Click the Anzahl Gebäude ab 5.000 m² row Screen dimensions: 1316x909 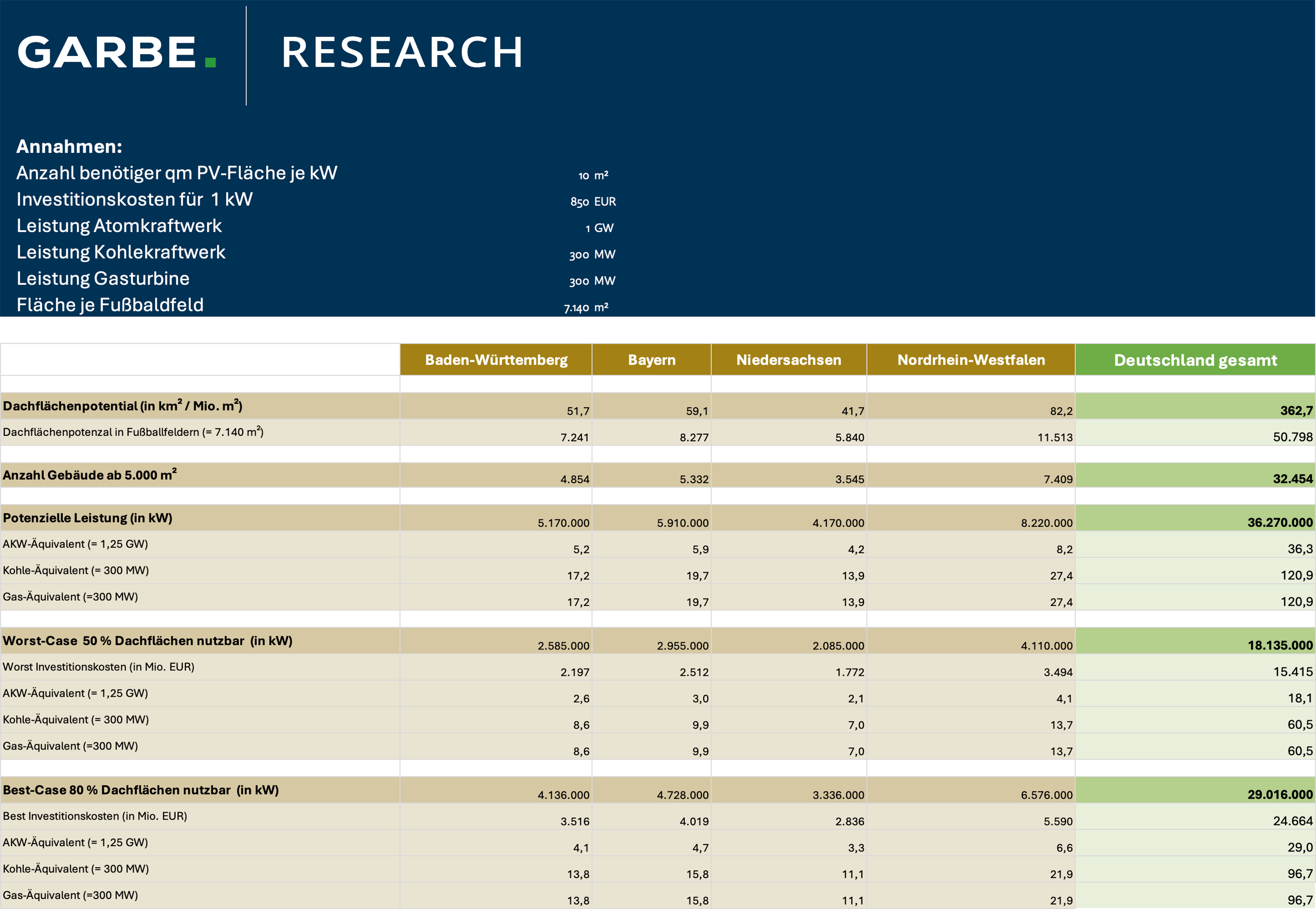click(658, 475)
